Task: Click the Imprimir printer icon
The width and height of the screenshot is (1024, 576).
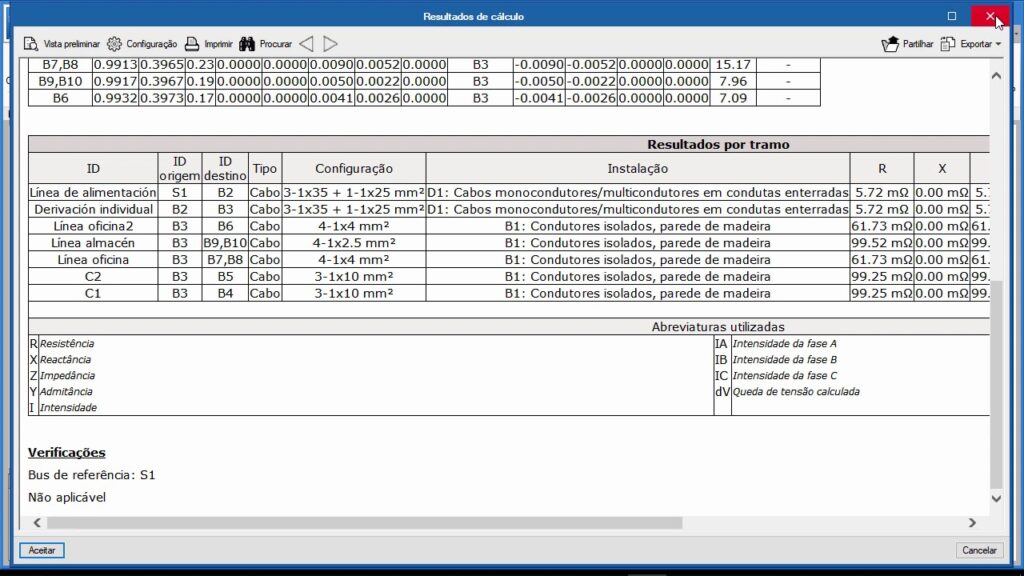Action: 193,44
